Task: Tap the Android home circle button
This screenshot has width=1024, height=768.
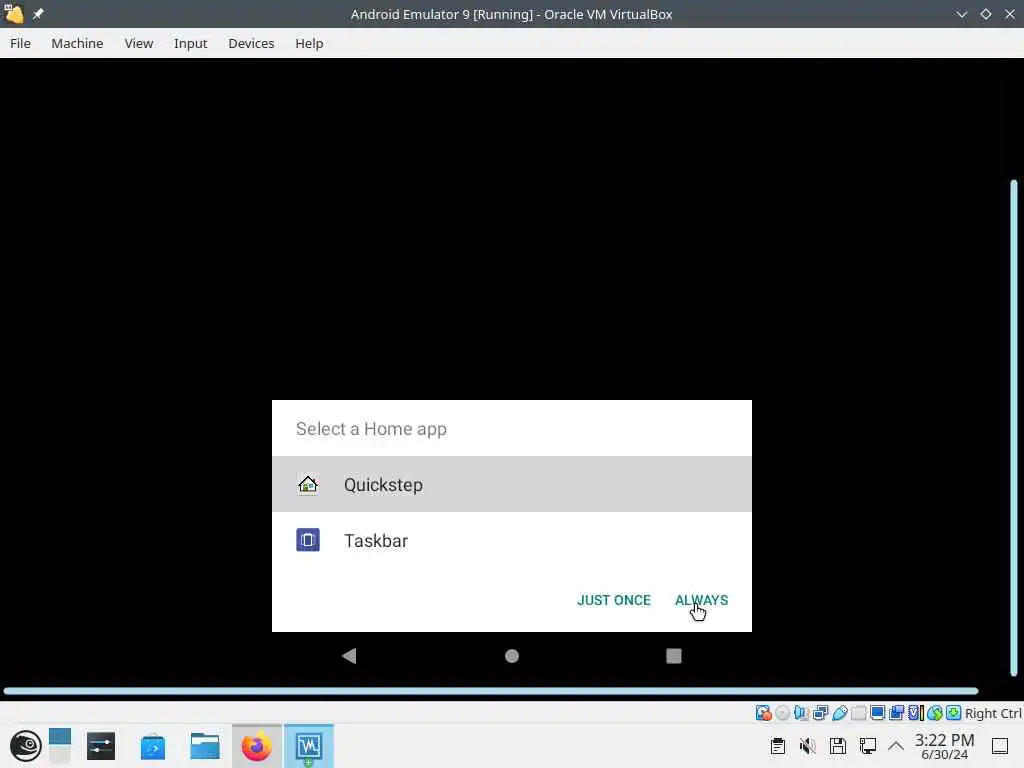Action: coord(512,656)
